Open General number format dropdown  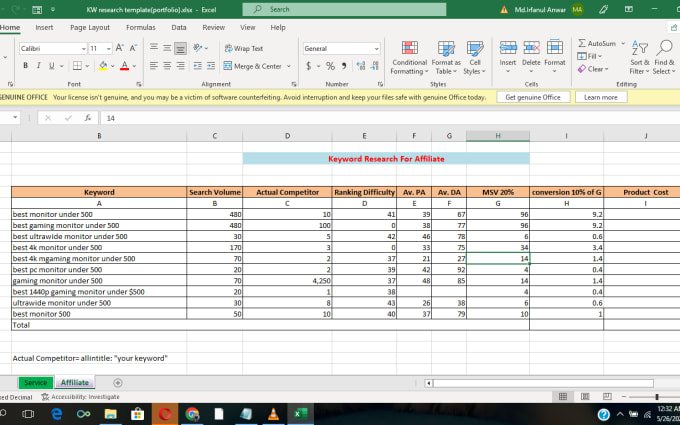pos(376,49)
